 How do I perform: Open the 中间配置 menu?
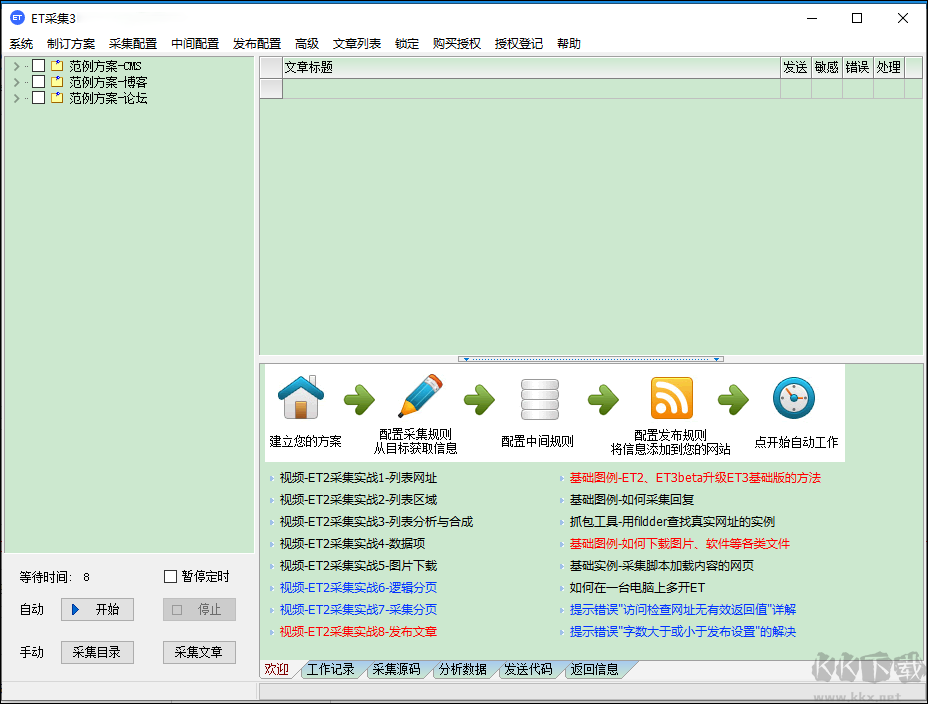click(x=195, y=44)
